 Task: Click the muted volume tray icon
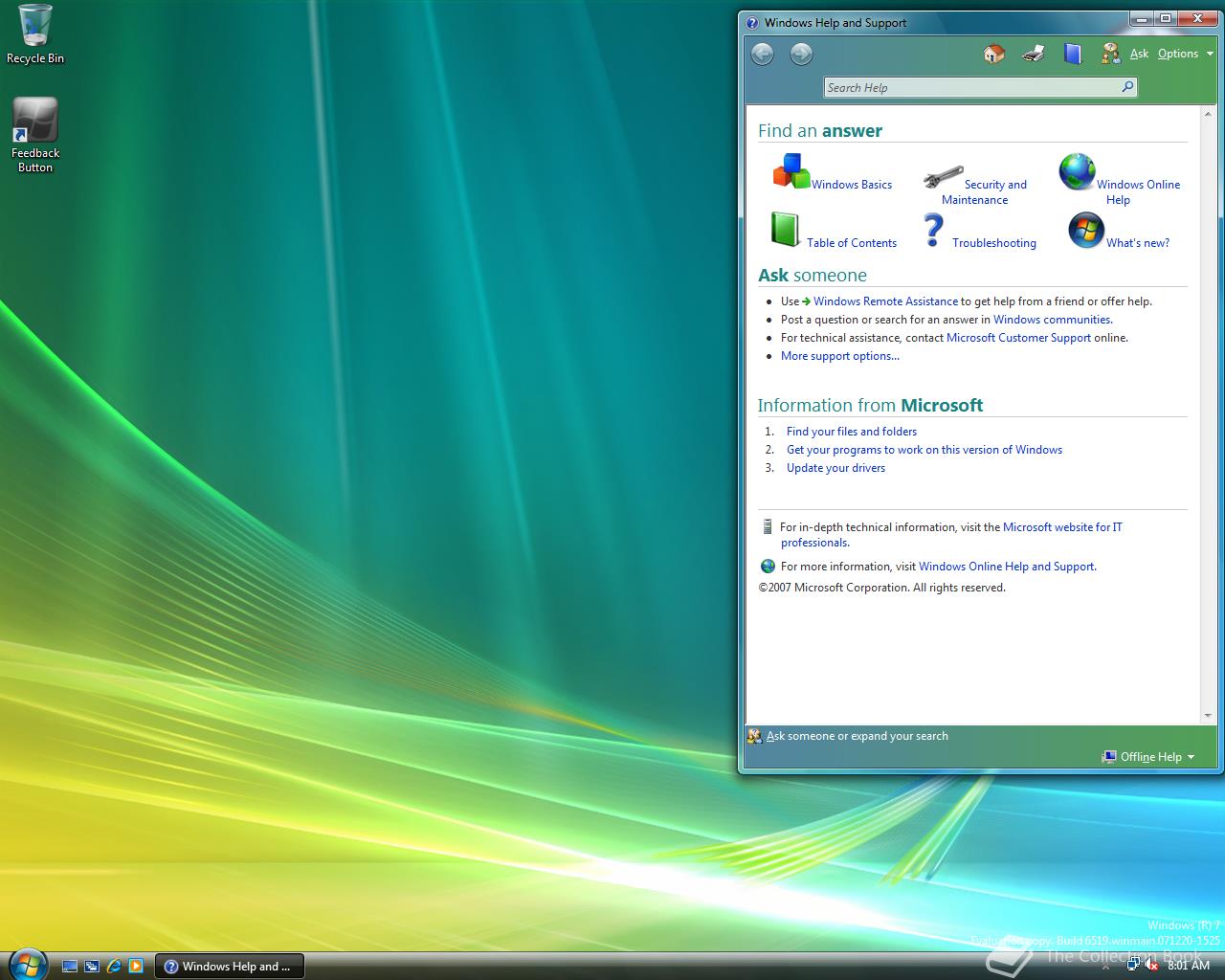coord(1152,966)
